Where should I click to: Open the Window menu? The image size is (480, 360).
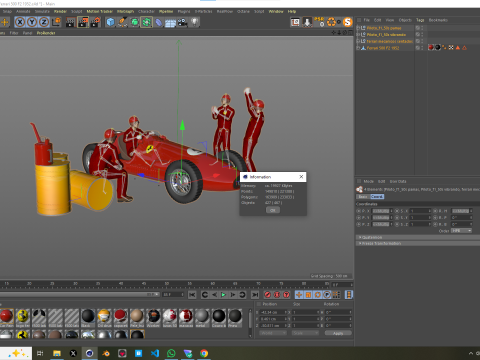(x=276, y=11)
